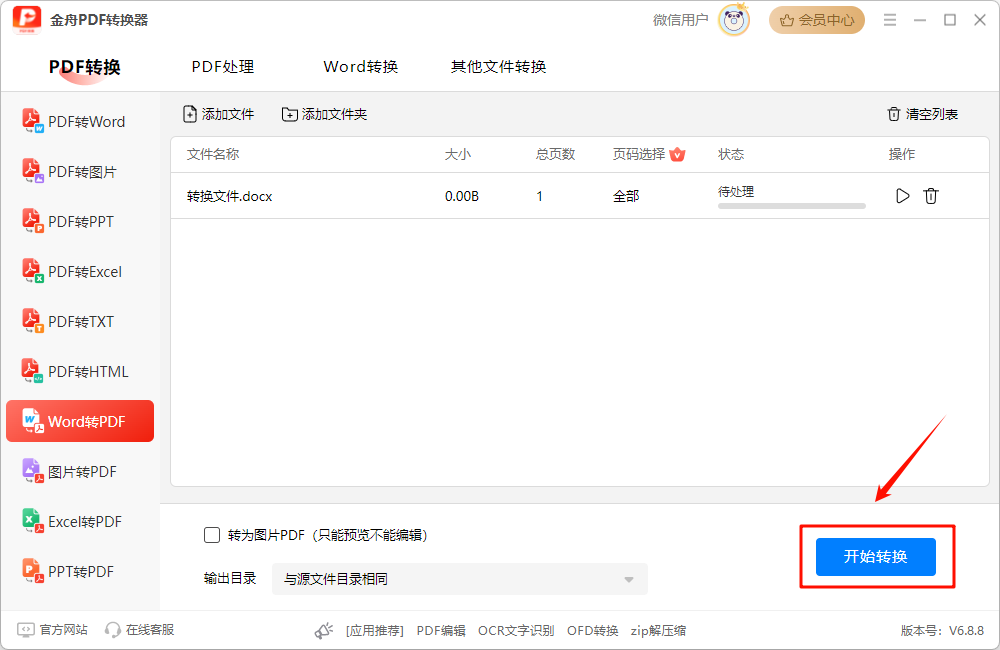The height and width of the screenshot is (650, 1000).
Task: Open PDF编辑 recommended app link
Action: tap(441, 631)
